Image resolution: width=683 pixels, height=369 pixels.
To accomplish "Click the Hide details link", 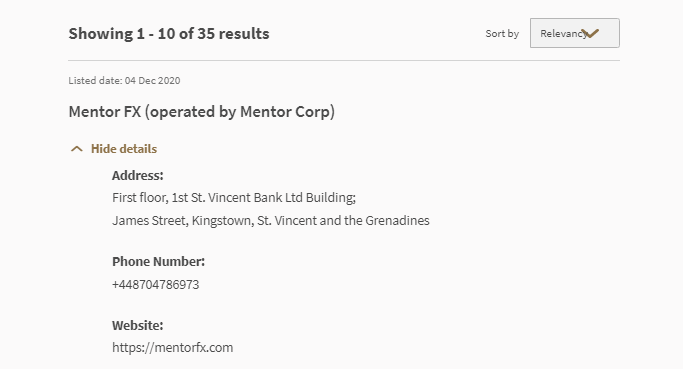I will coord(124,149).
